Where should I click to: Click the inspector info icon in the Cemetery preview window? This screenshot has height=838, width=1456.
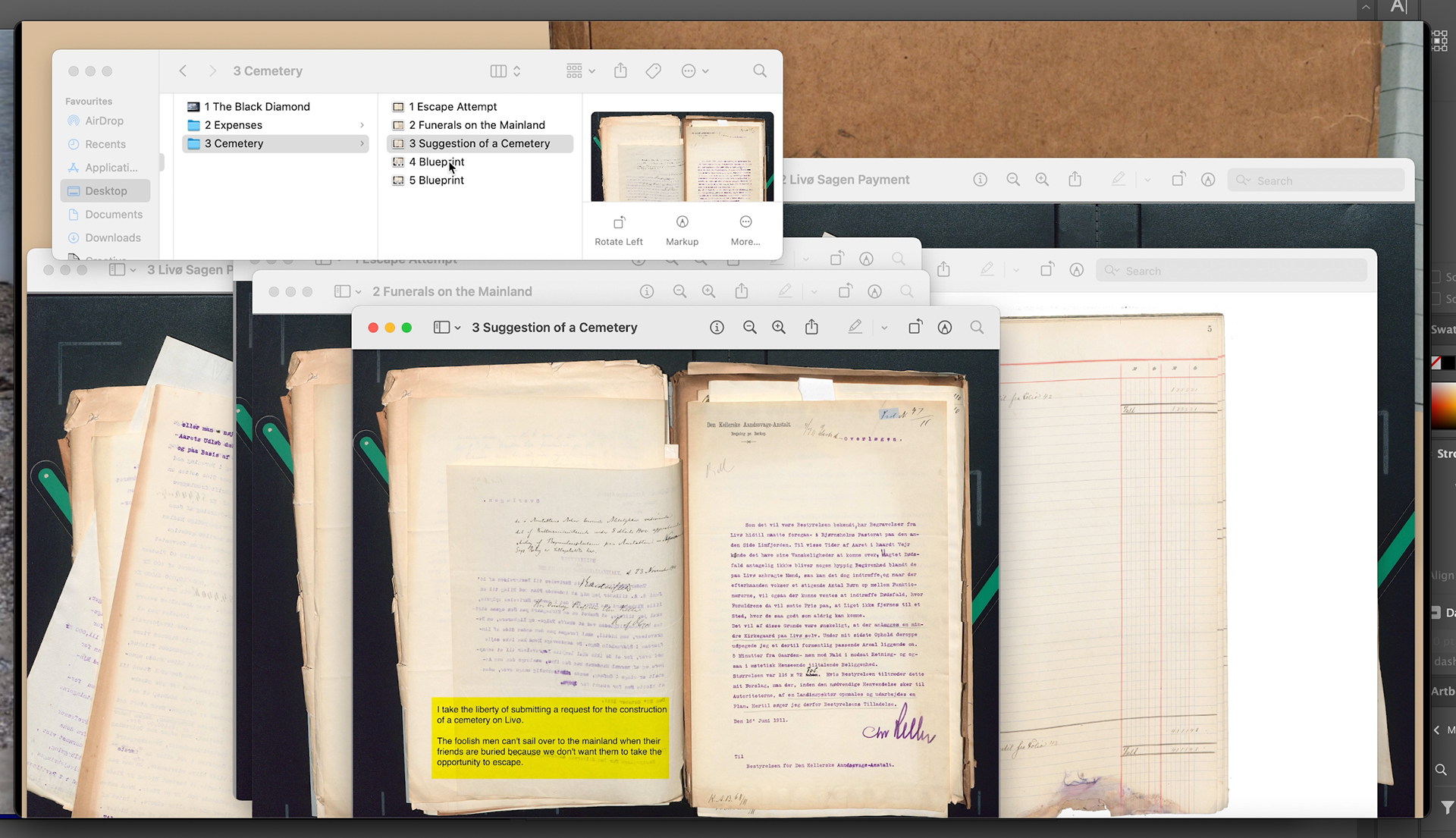[x=717, y=328]
